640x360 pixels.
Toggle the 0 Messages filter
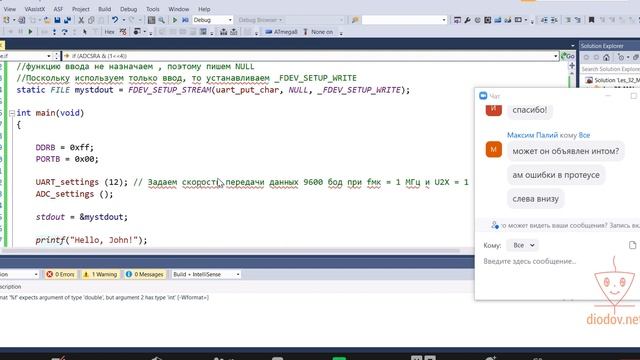[145, 274]
